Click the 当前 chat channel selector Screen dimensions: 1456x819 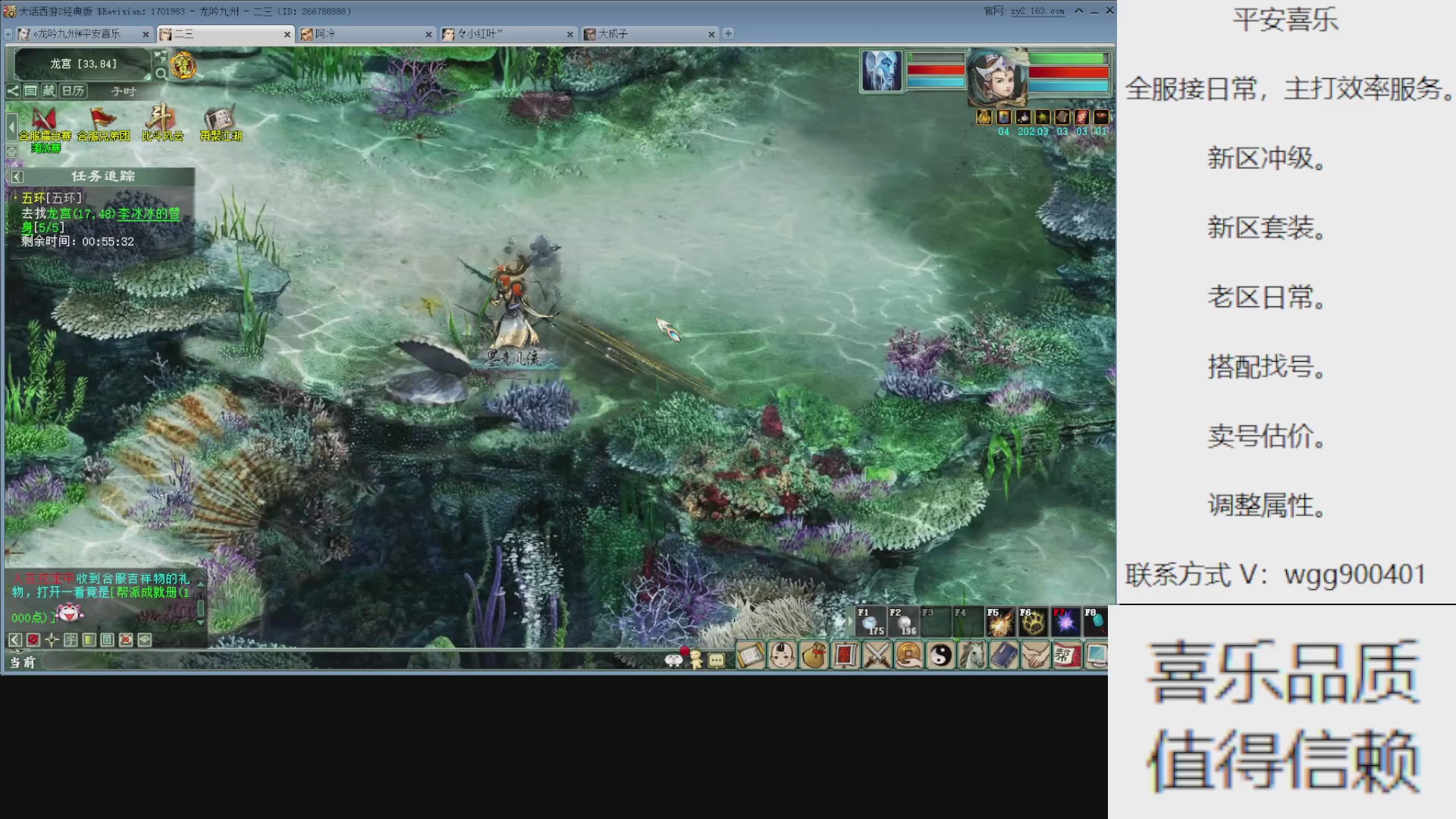pos(23,662)
